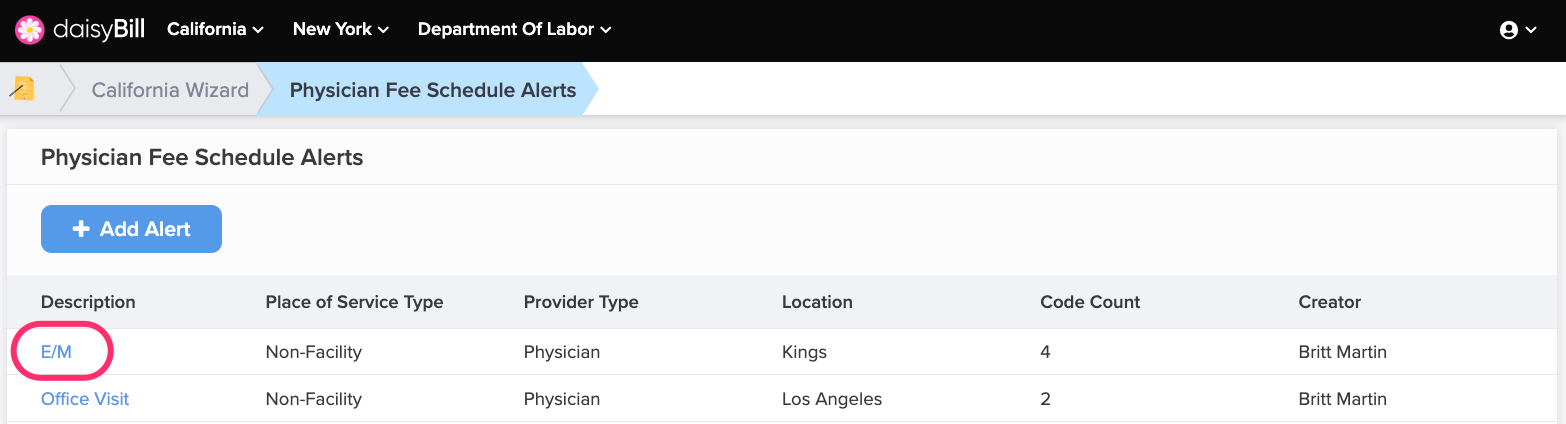Click the Description column header
Image resolution: width=1566 pixels, height=424 pixels.
(88, 302)
